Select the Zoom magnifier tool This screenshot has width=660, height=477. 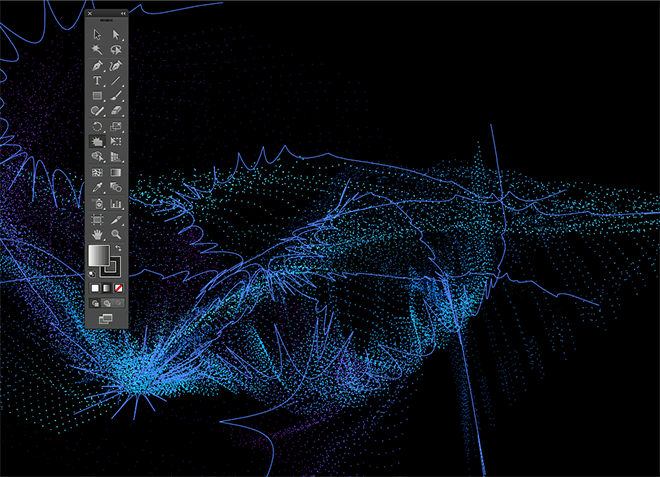click(x=116, y=233)
